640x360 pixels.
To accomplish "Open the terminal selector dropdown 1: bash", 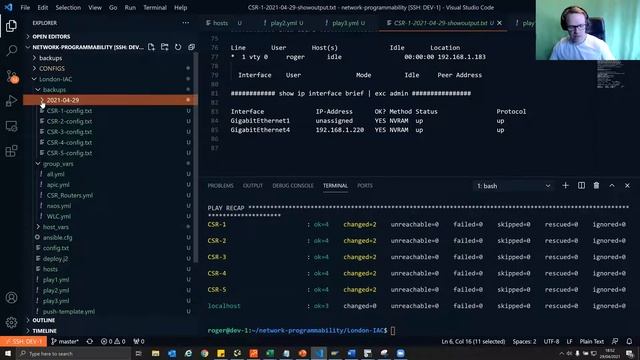I will click(x=514, y=186).
